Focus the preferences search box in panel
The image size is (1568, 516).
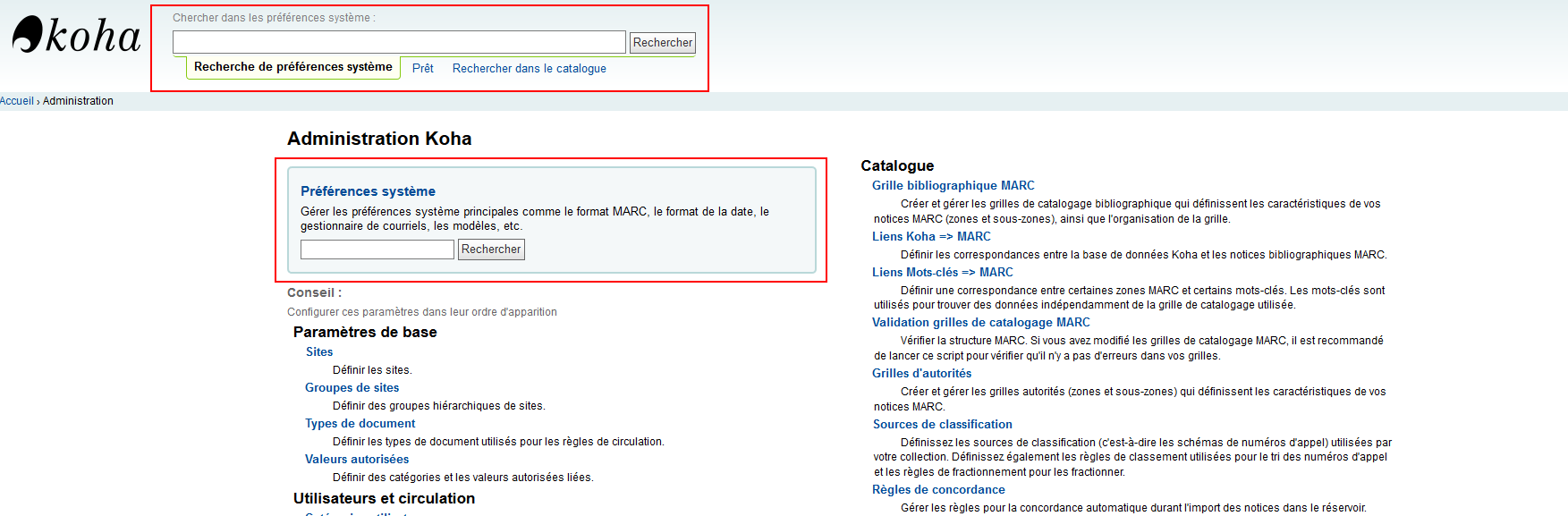point(377,250)
